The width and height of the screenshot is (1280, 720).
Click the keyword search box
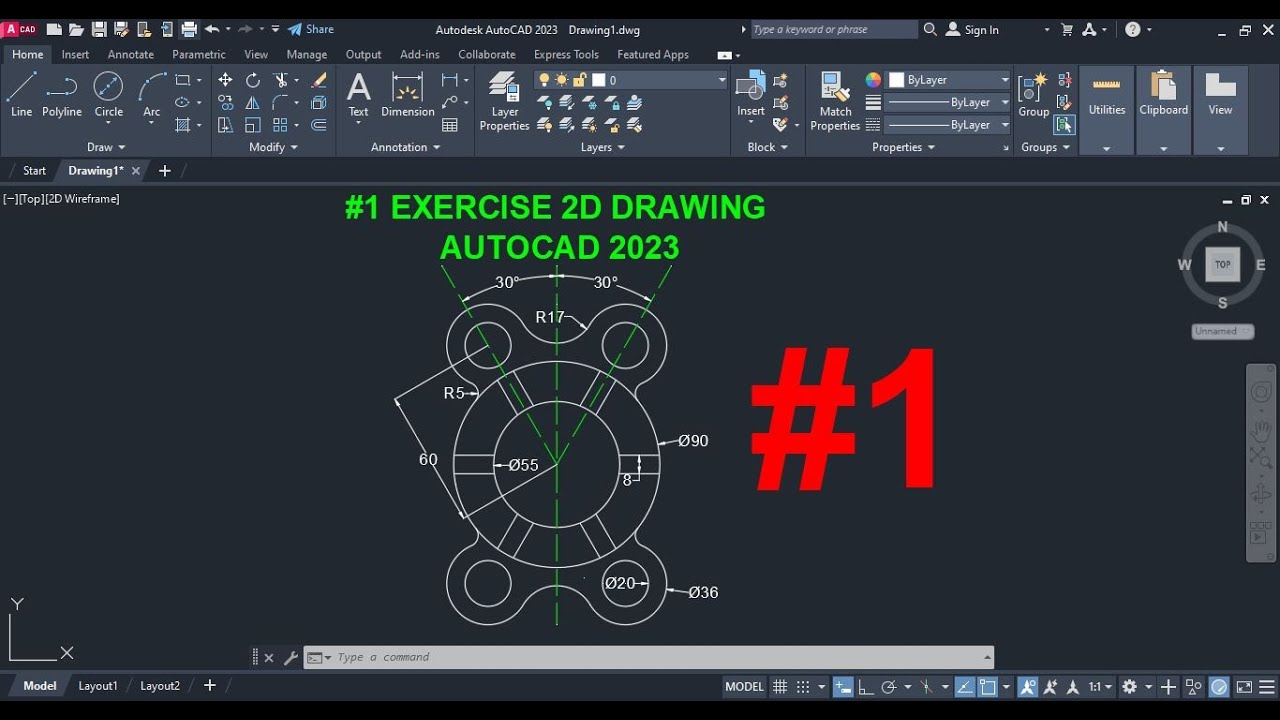[833, 30]
